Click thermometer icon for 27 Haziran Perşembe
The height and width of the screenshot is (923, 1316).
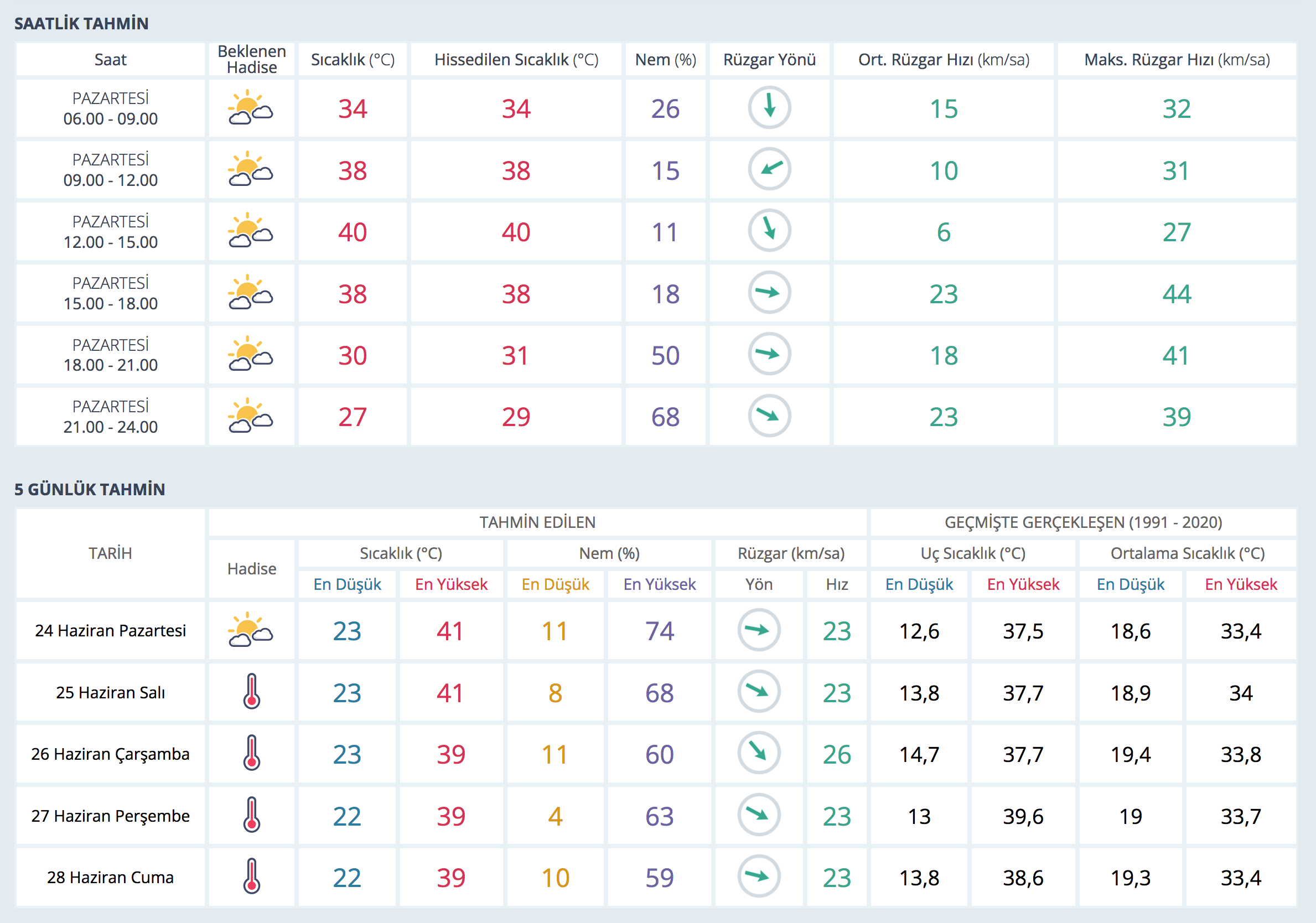click(251, 814)
